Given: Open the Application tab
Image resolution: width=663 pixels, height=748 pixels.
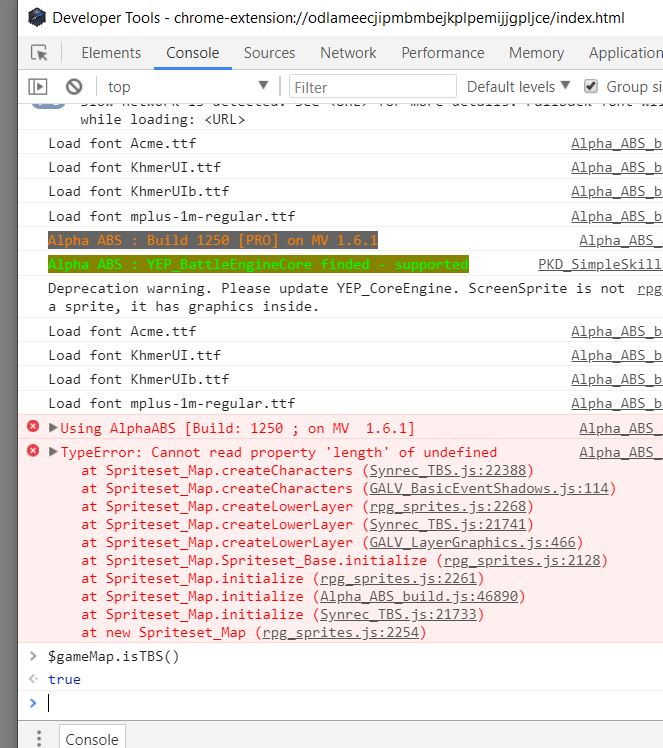Looking at the screenshot, I should (626, 53).
